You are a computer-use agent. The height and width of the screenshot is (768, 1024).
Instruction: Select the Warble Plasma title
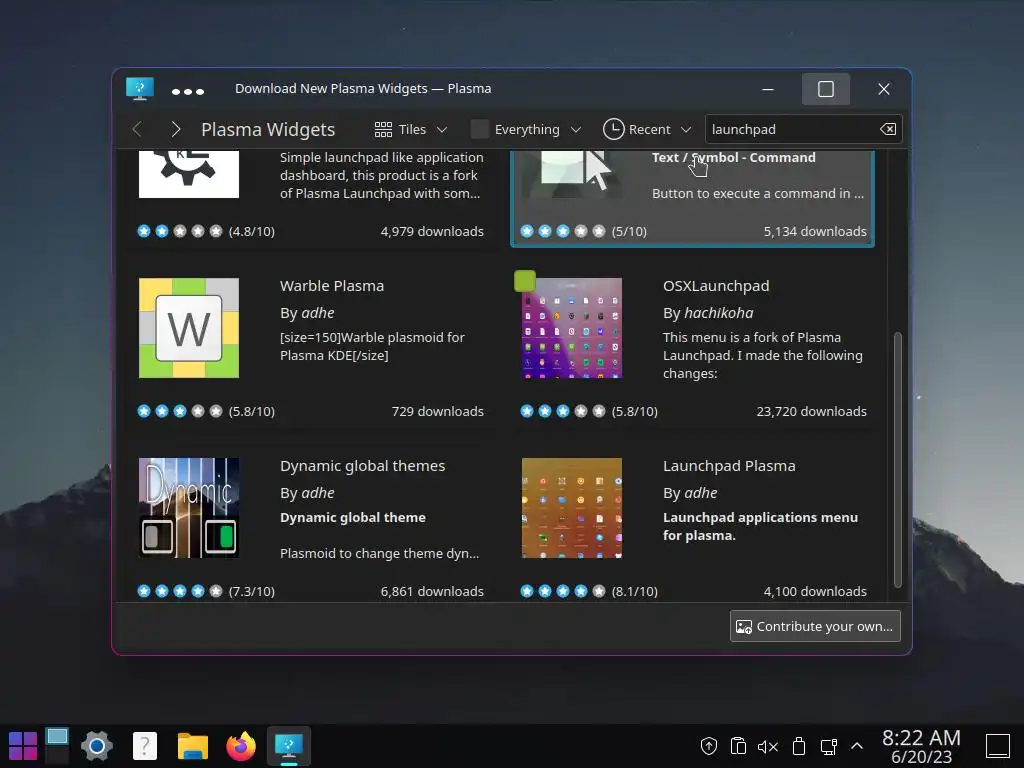click(332, 286)
